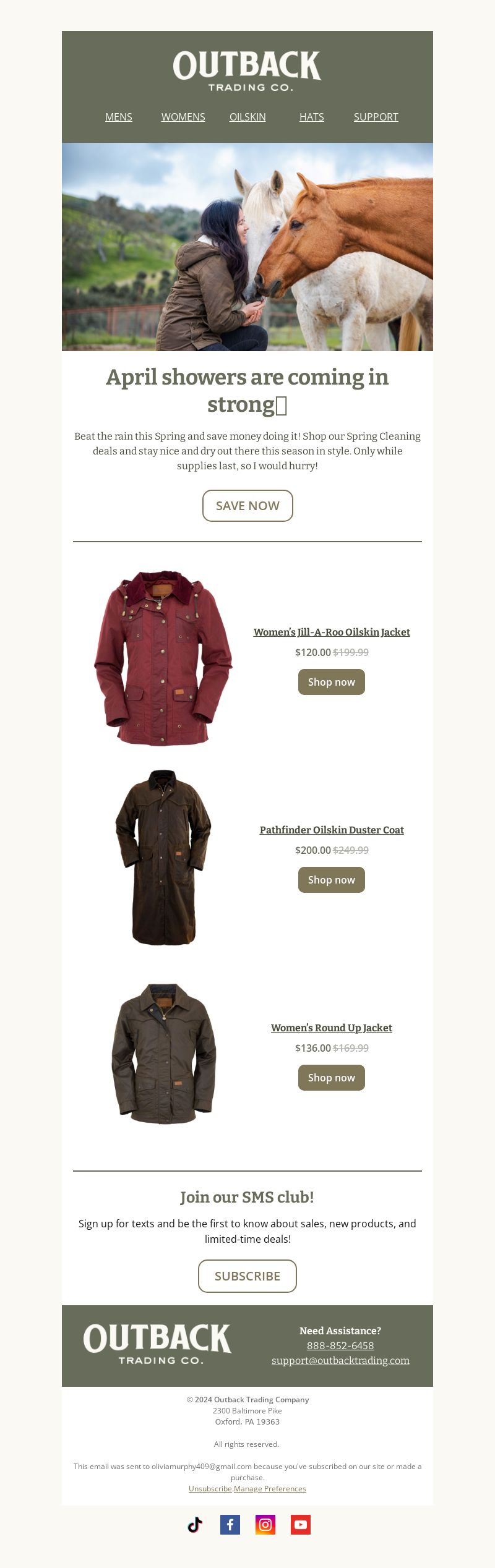495x1568 pixels.
Task: Go to the WOMENS menu link
Action: (x=183, y=117)
